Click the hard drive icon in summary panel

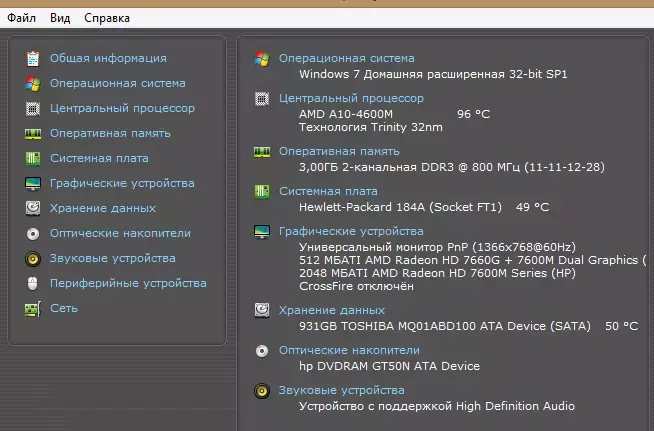point(262,310)
